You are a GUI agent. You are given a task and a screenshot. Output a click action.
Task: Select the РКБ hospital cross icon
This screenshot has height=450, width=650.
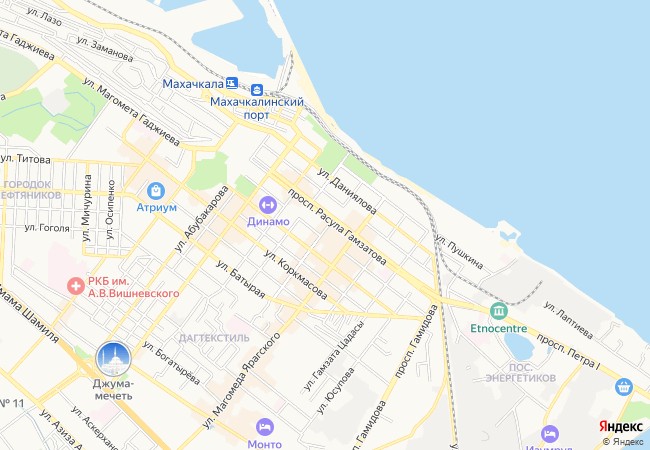(x=76, y=285)
